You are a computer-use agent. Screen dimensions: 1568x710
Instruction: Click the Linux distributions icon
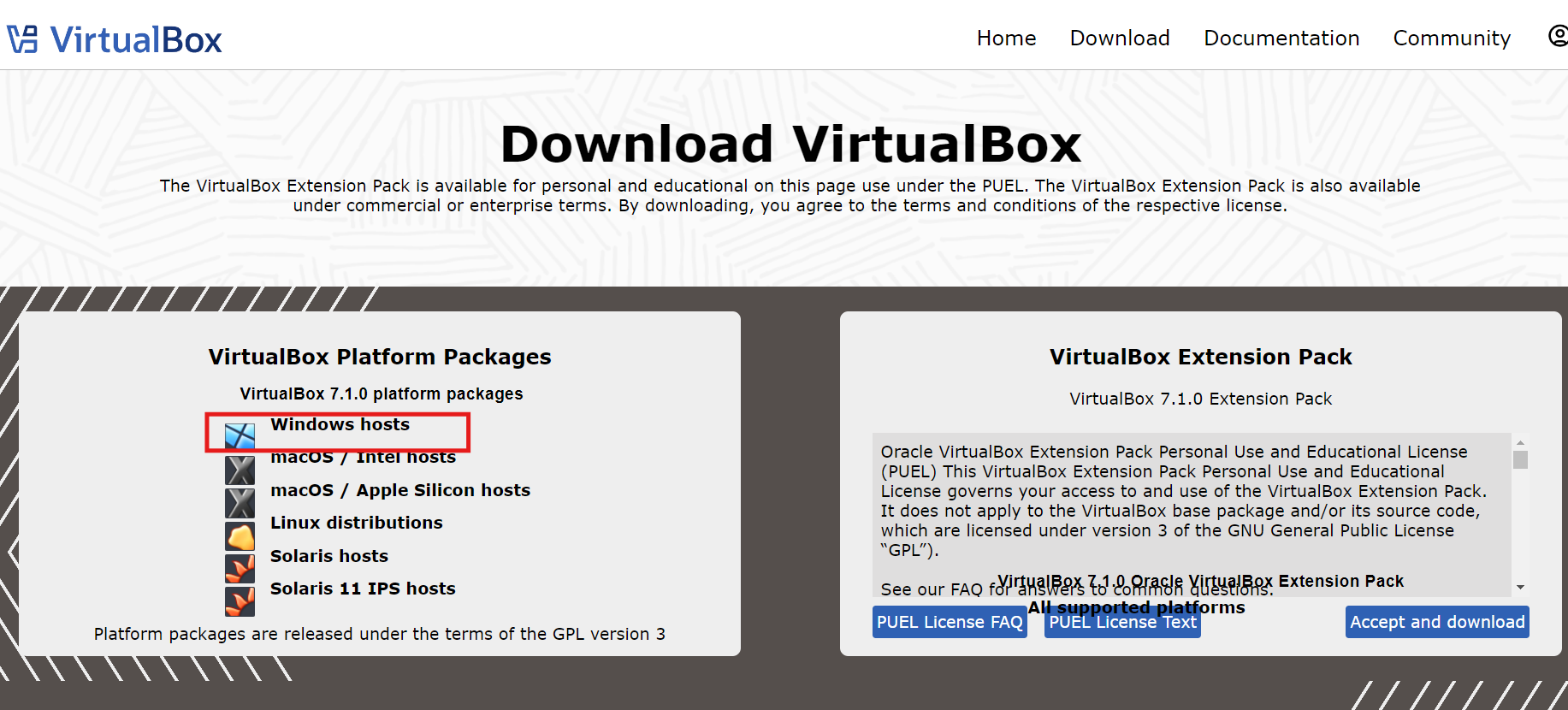(240, 536)
